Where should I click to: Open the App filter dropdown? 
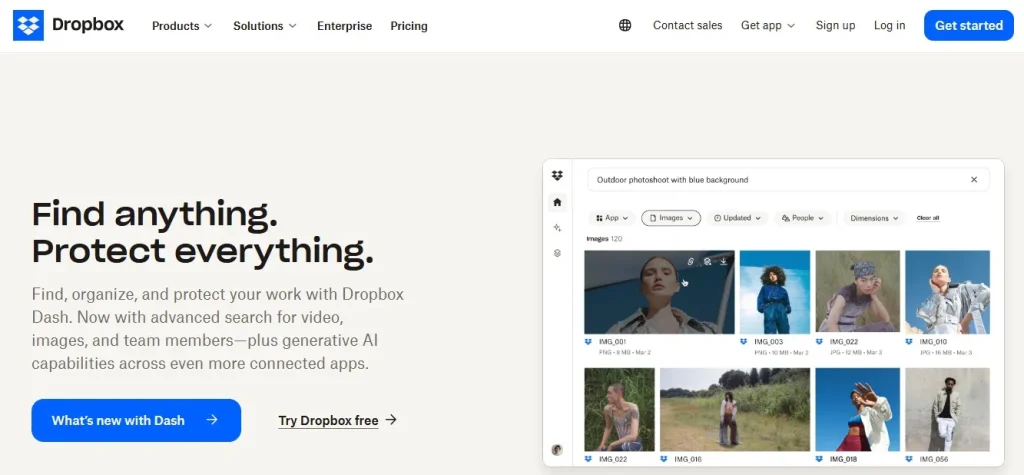612,218
